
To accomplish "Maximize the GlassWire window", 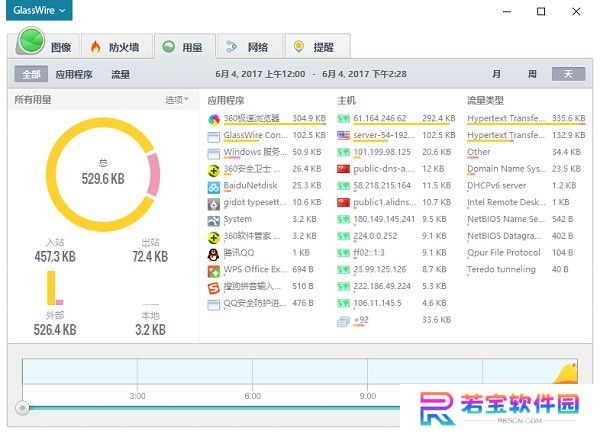I will pyautogui.click(x=541, y=11).
